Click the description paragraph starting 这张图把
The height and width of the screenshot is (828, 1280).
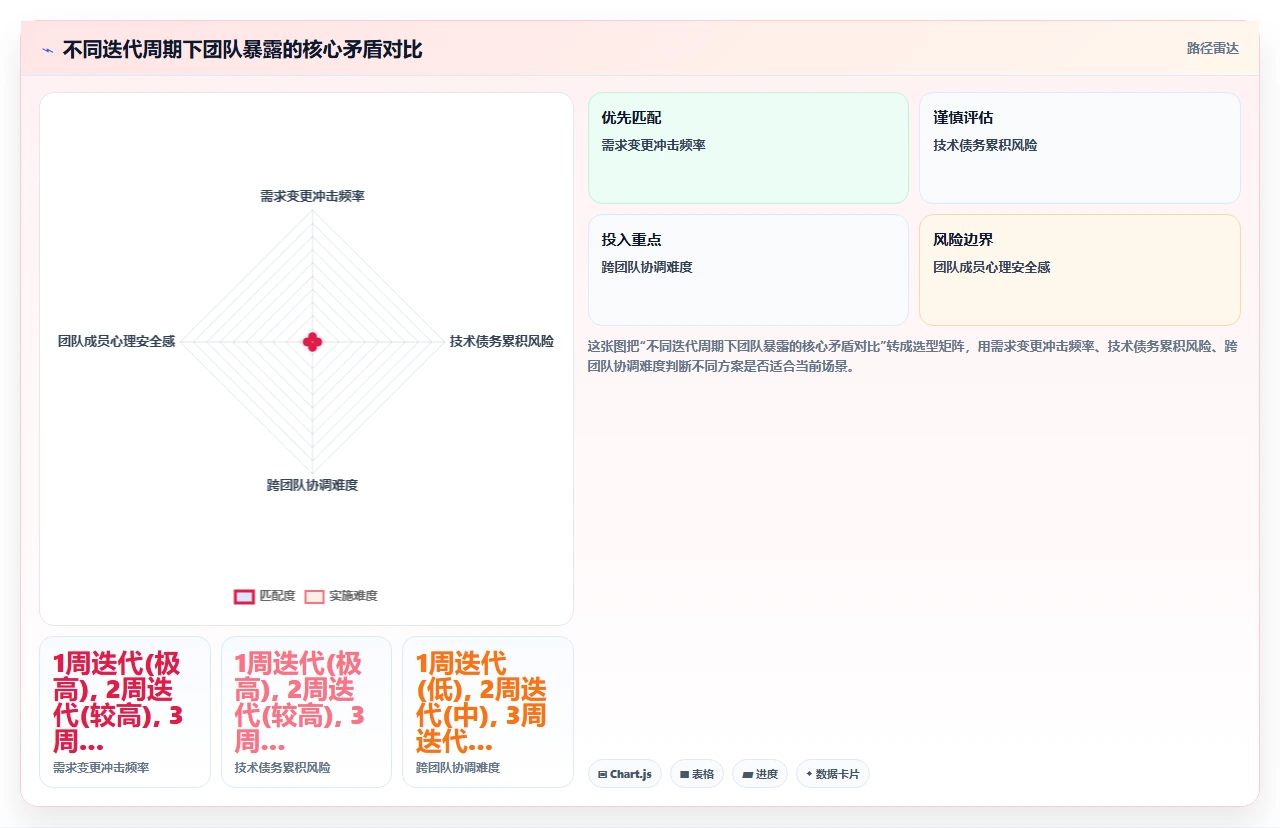[913, 356]
